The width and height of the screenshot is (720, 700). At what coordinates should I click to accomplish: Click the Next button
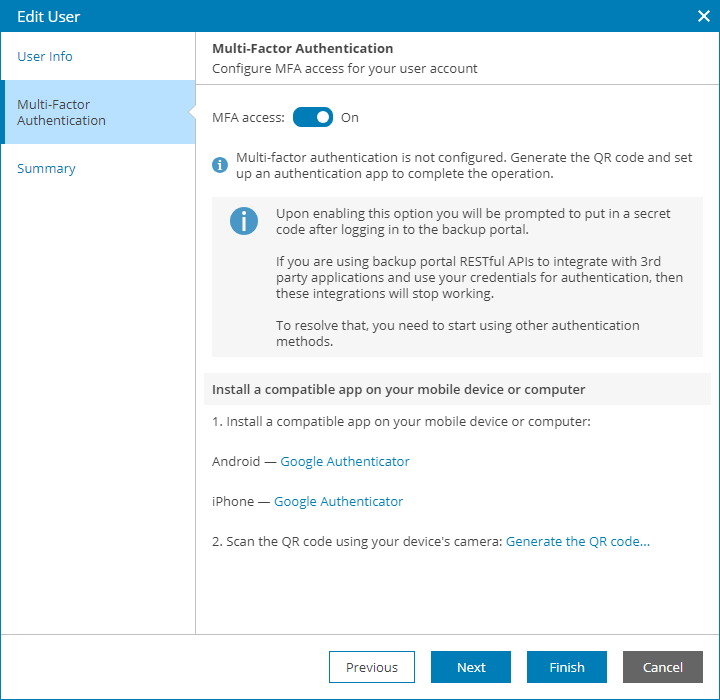pyautogui.click(x=471, y=667)
